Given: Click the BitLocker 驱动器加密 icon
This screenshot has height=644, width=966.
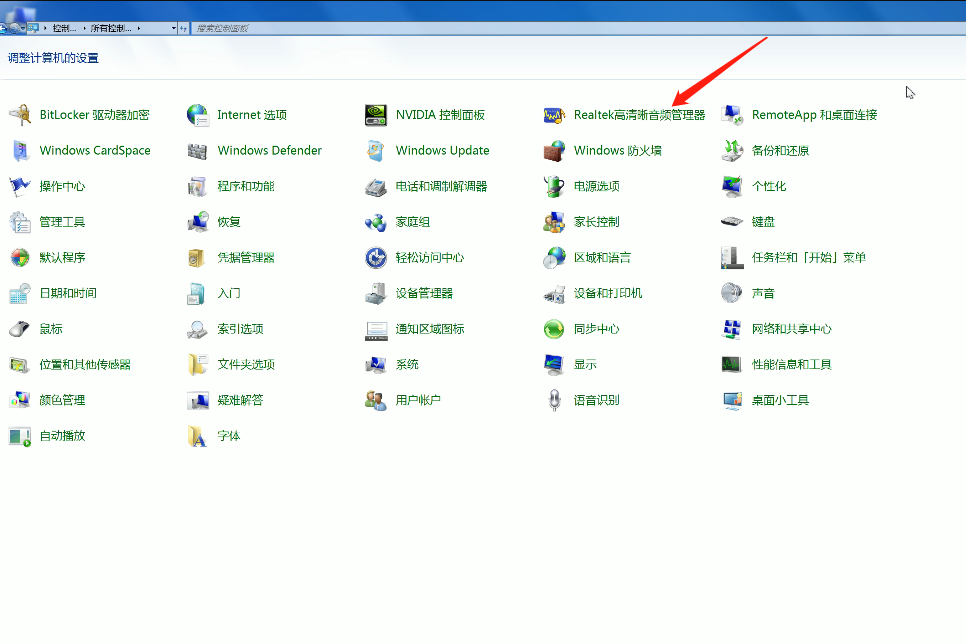Looking at the screenshot, I should [x=20, y=115].
